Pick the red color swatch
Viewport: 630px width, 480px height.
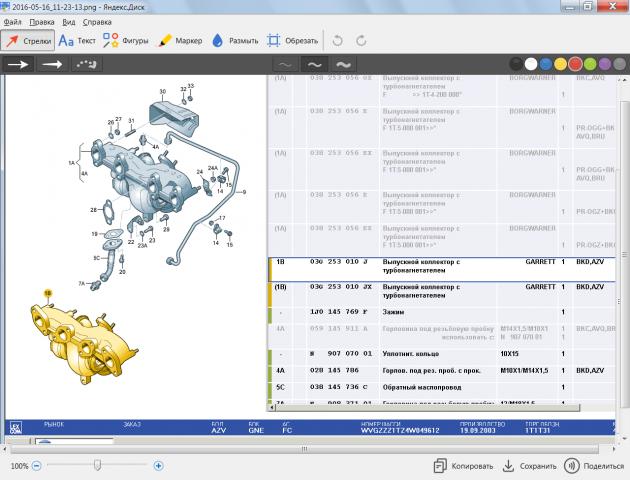click(x=575, y=64)
